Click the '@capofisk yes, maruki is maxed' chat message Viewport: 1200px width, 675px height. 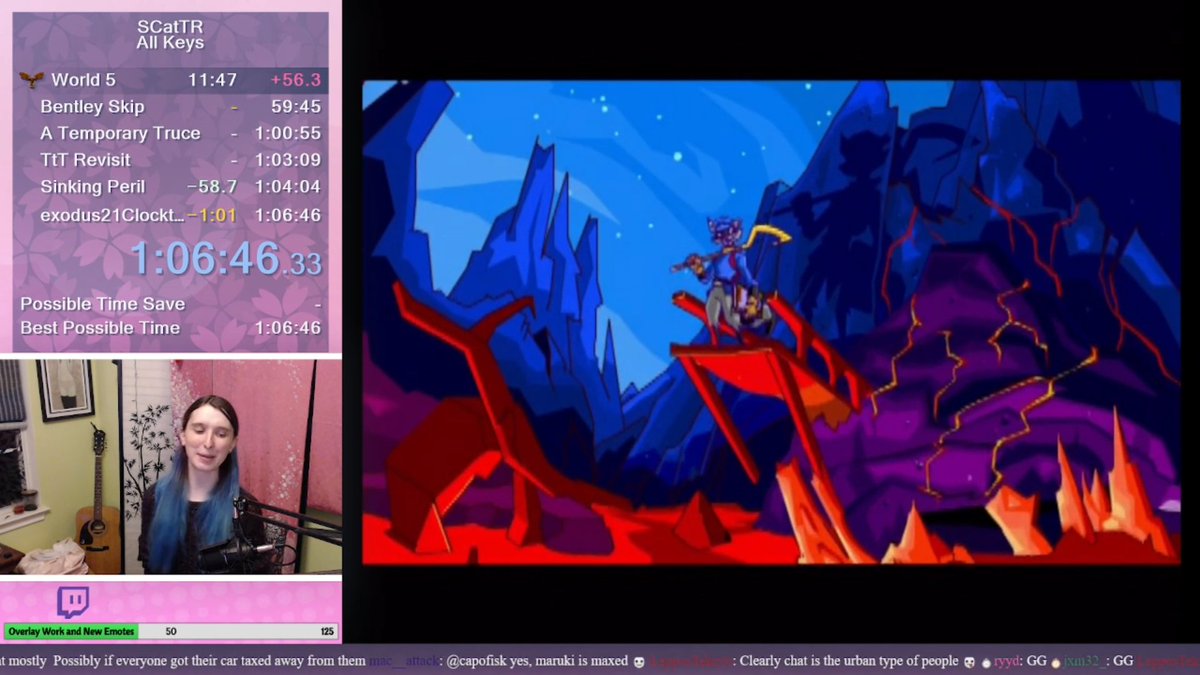pyautogui.click(x=537, y=661)
